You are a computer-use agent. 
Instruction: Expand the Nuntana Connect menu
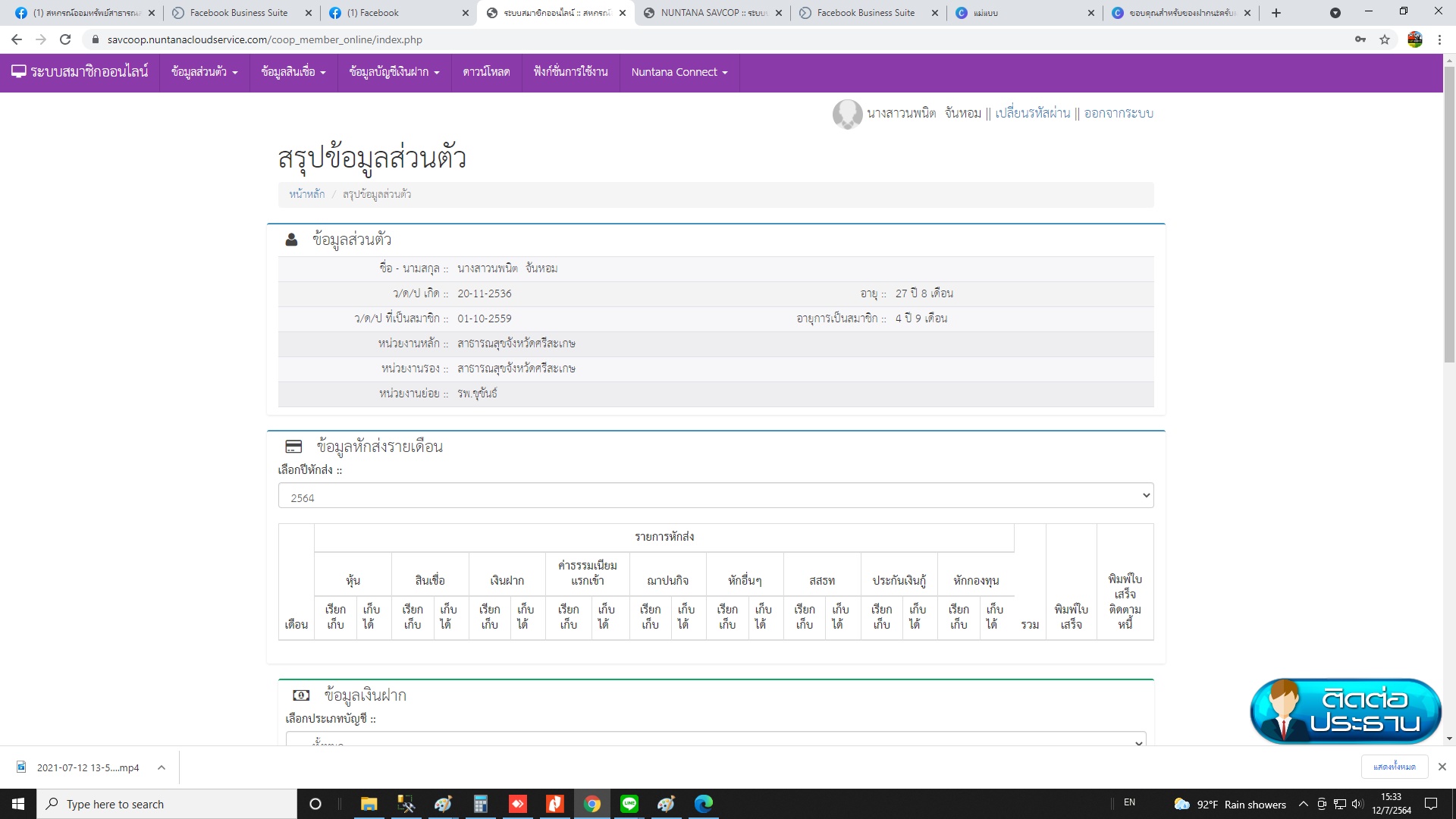tap(679, 72)
